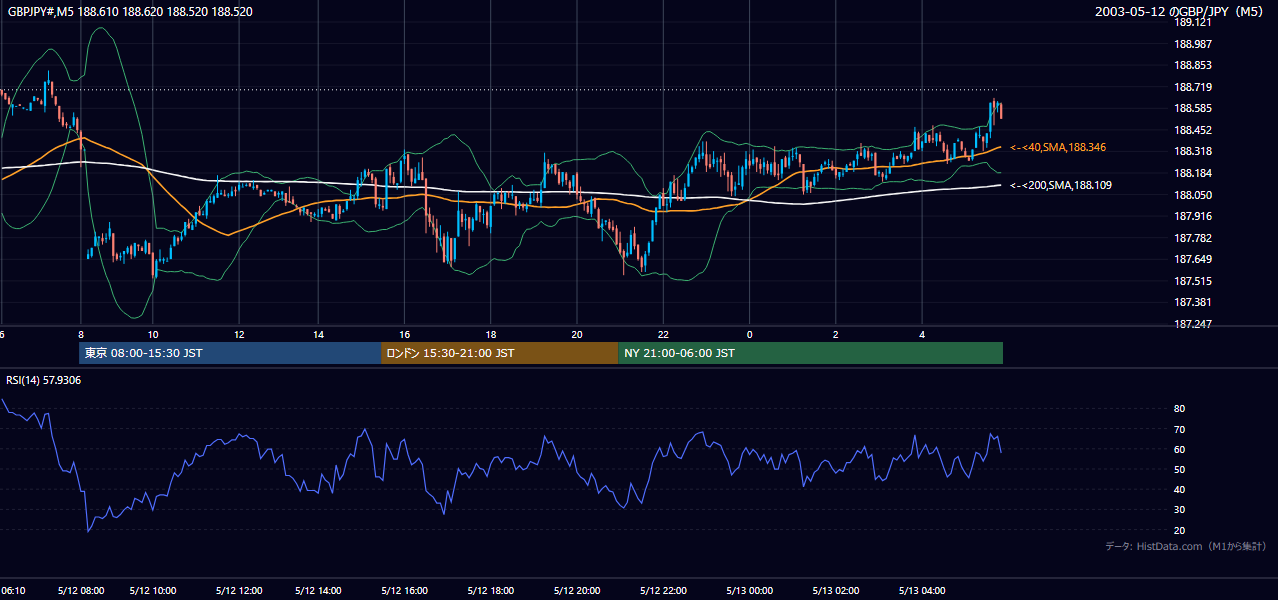Select the ロンドン 15:30-21:00 JST session bar
1278x600 pixels.
click(x=499, y=353)
